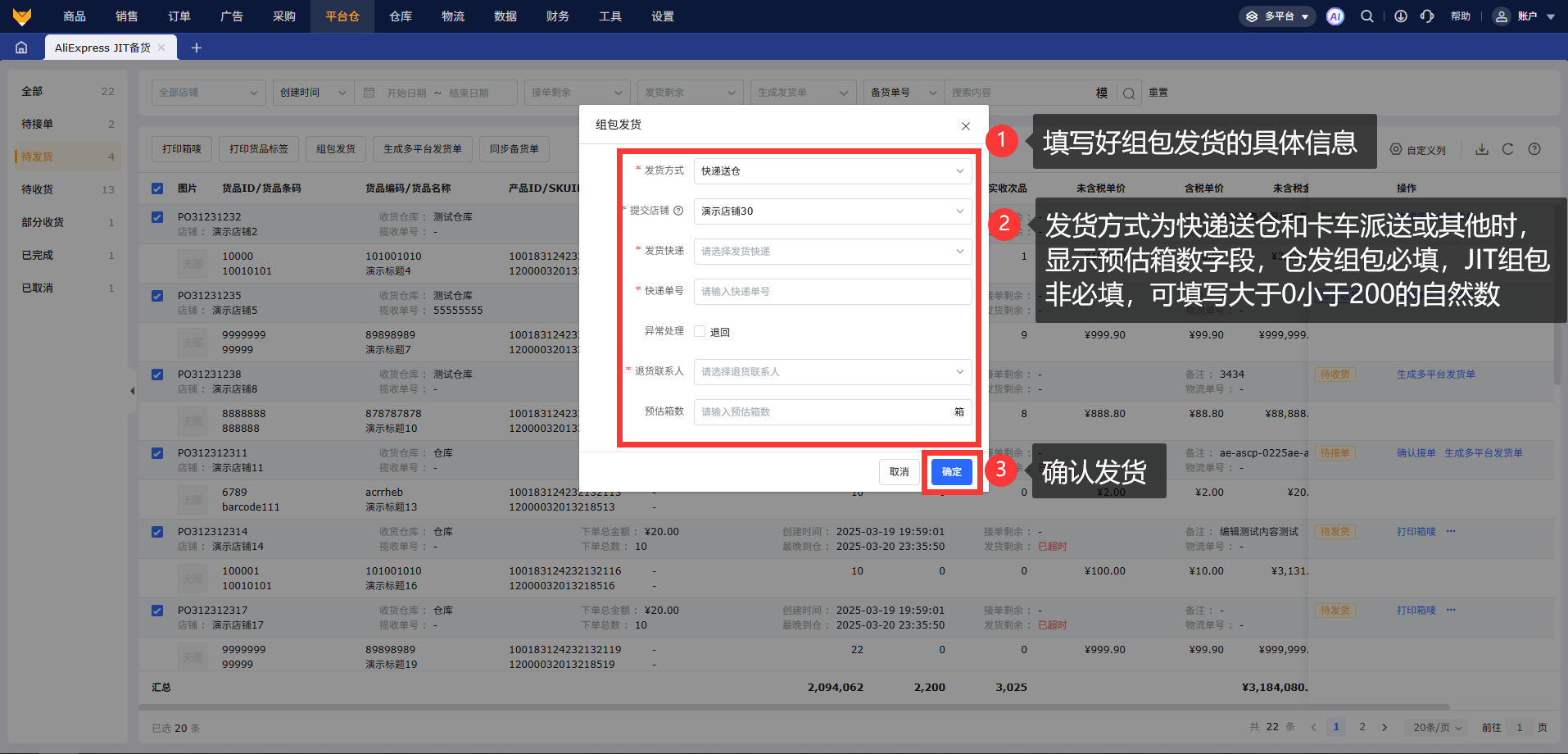Uncheck the row PO312312314 checkbox
This screenshot has width=1568, height=754.
click(x=157, y=532)
